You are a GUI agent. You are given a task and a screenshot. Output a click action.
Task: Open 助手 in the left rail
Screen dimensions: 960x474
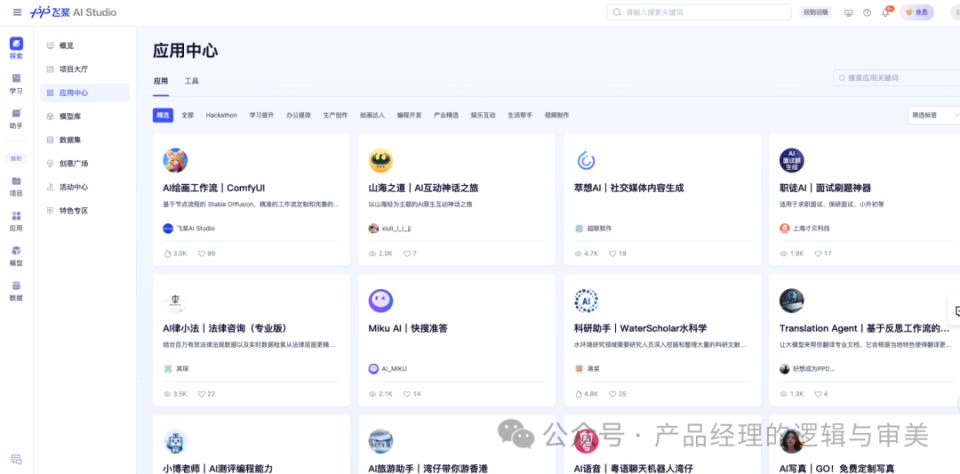coord(16,118)
